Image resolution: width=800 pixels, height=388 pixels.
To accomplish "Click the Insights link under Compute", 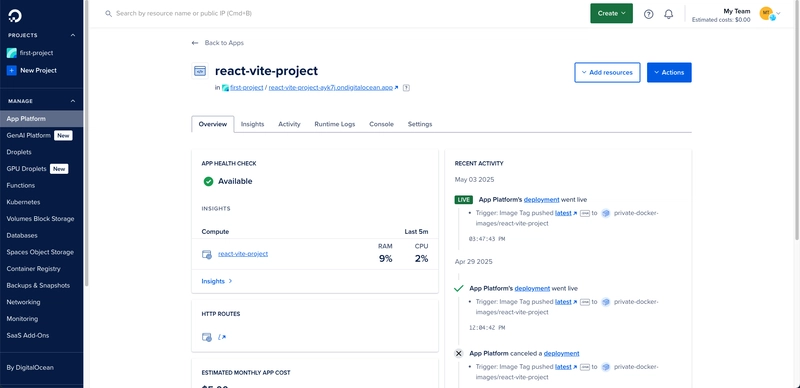I will point(217,281).
